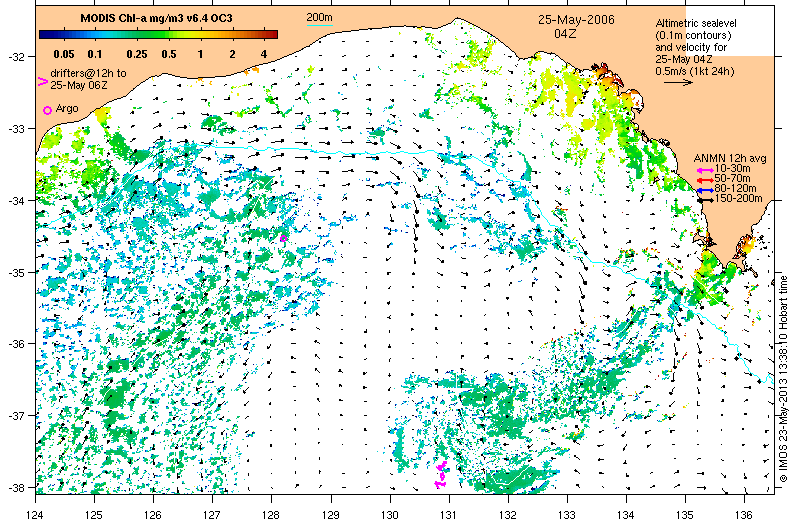Select the red 50-70m ANMN arrow
This screenshot has width=800, height=520.
(705, 180)
